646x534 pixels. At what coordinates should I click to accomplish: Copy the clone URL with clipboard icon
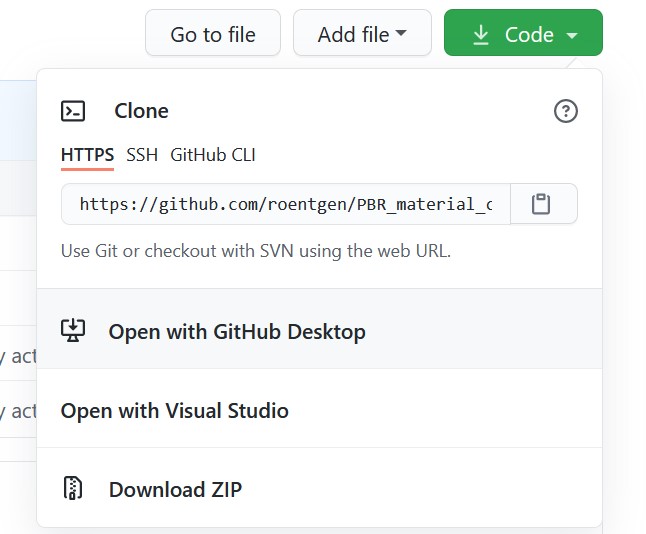pyautogui.click(x=541, y=204)
